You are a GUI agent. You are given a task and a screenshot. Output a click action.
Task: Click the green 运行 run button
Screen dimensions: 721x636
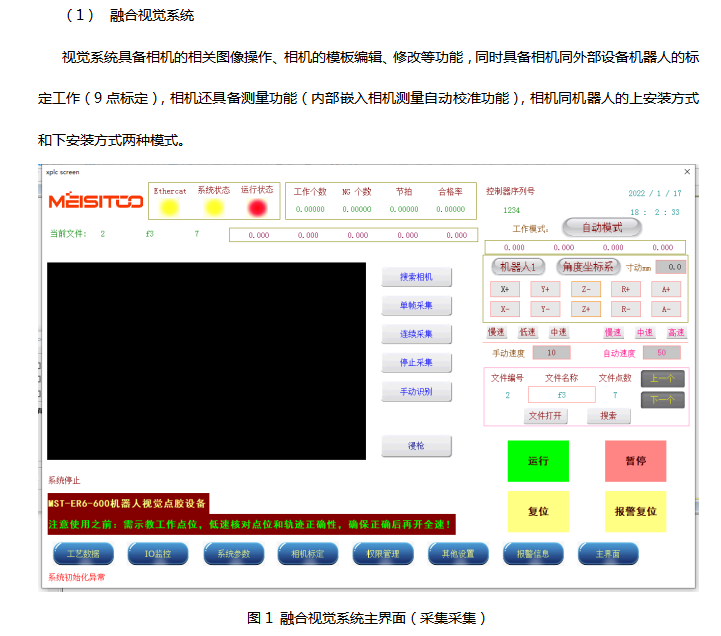538,461
